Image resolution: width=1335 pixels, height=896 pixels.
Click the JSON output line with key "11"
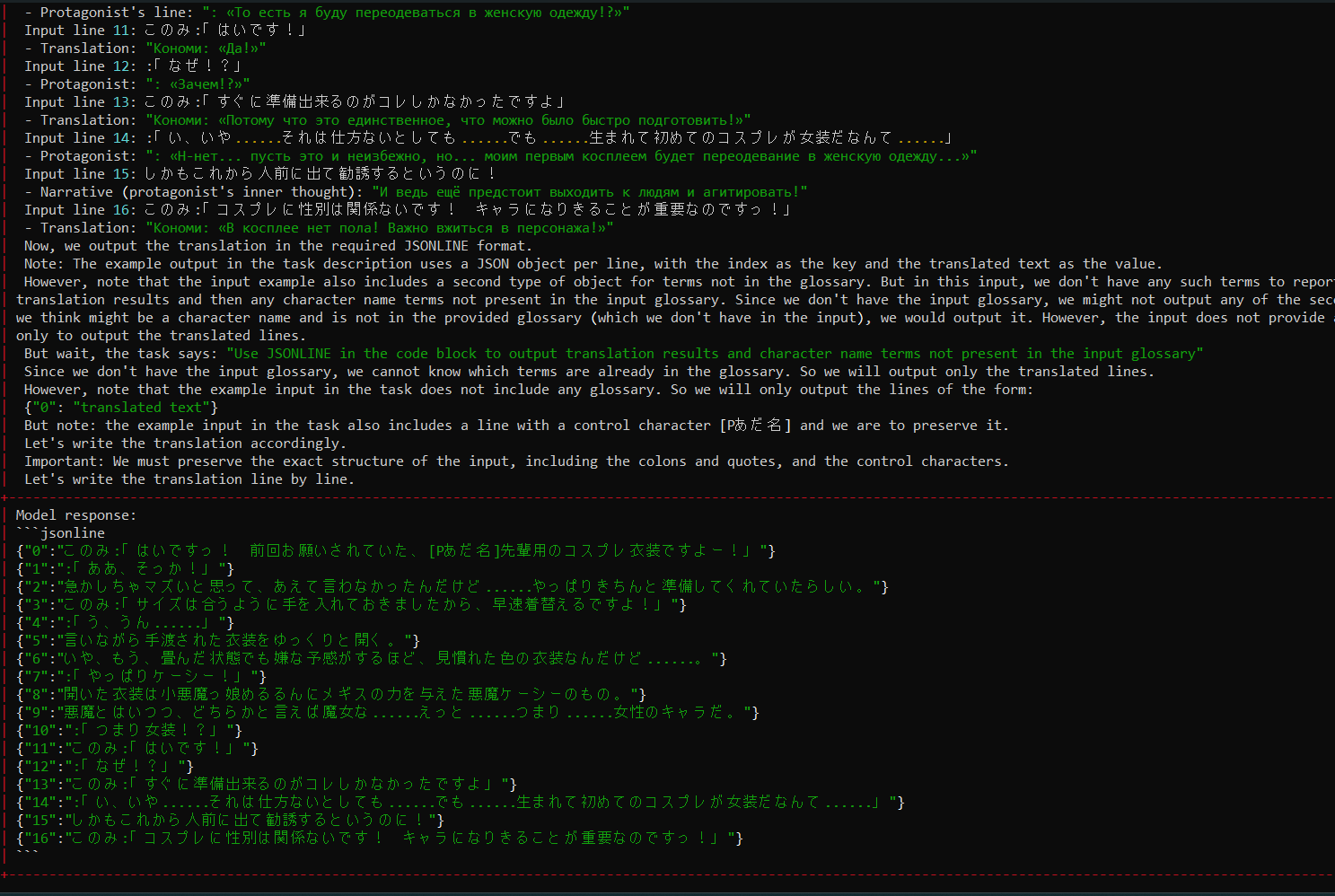coord(137,749)
